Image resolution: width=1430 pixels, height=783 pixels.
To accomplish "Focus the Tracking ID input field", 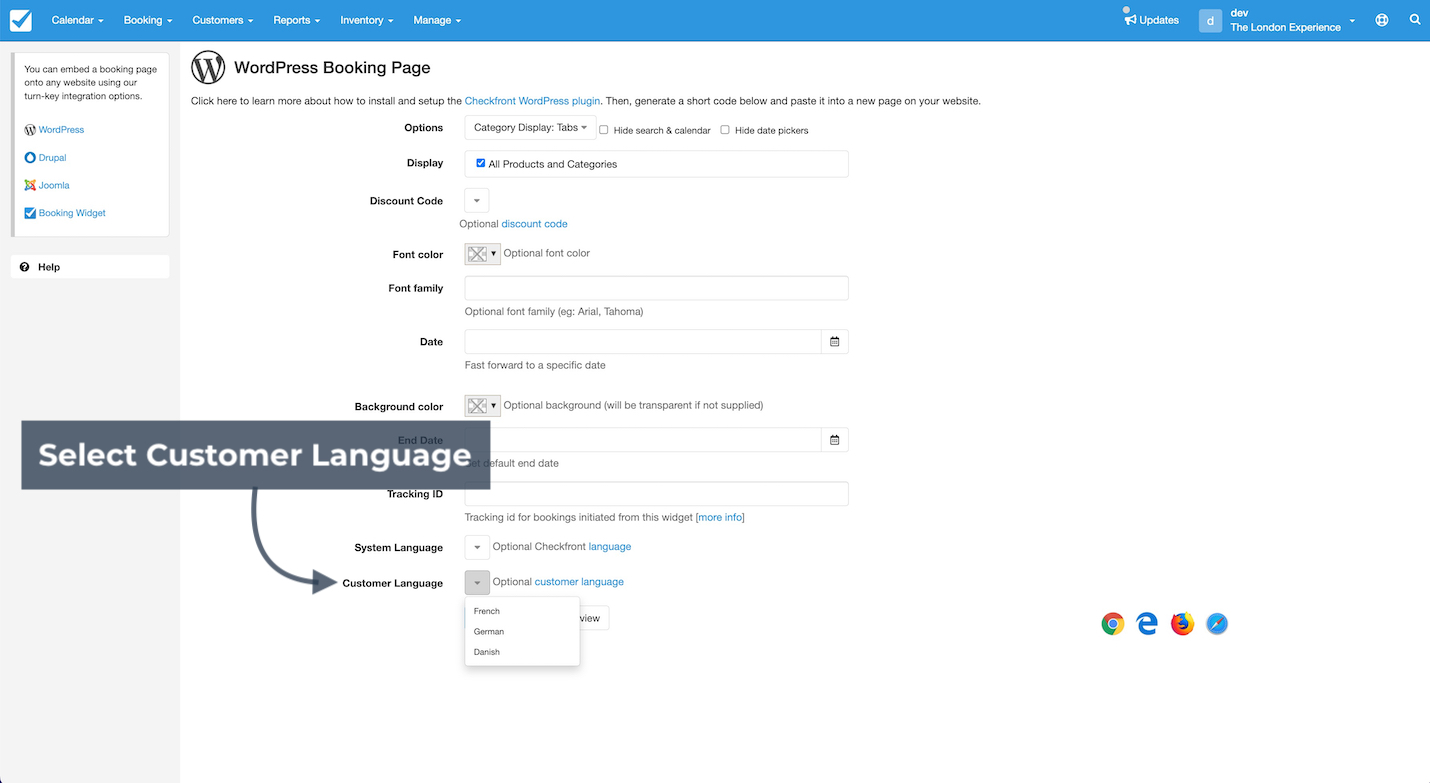I will click(x=657, y=494).
